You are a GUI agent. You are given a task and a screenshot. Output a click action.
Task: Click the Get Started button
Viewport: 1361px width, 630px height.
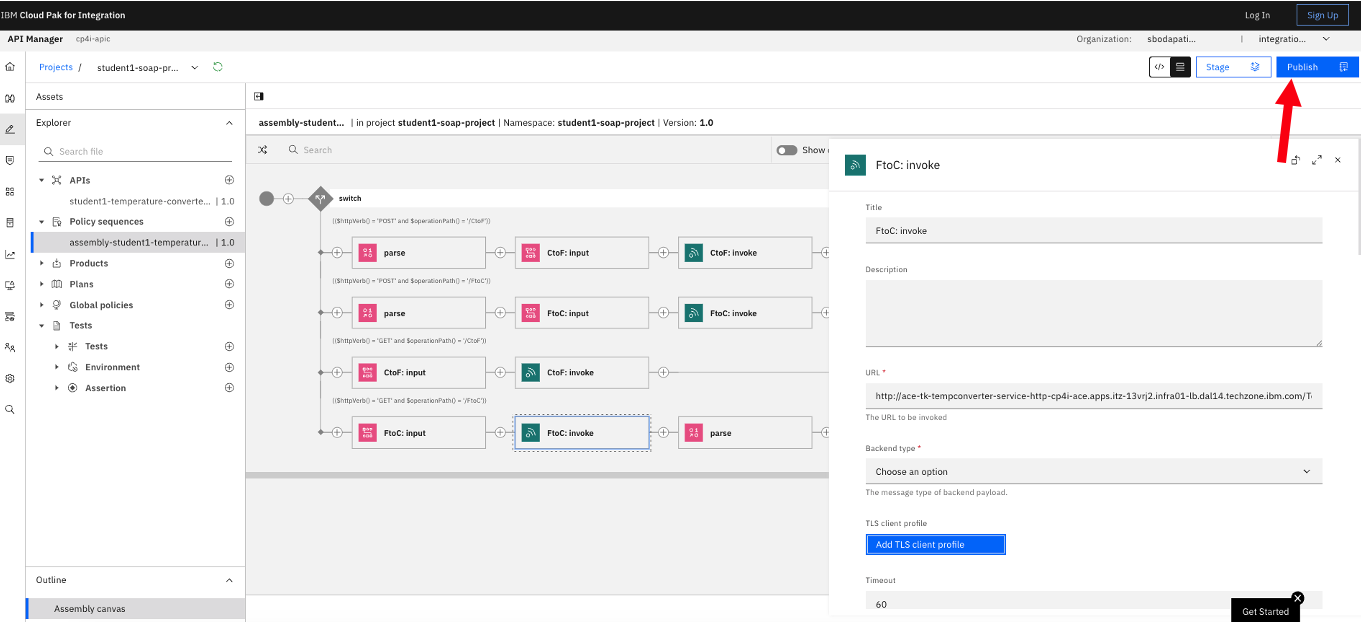pos(1265,611)
